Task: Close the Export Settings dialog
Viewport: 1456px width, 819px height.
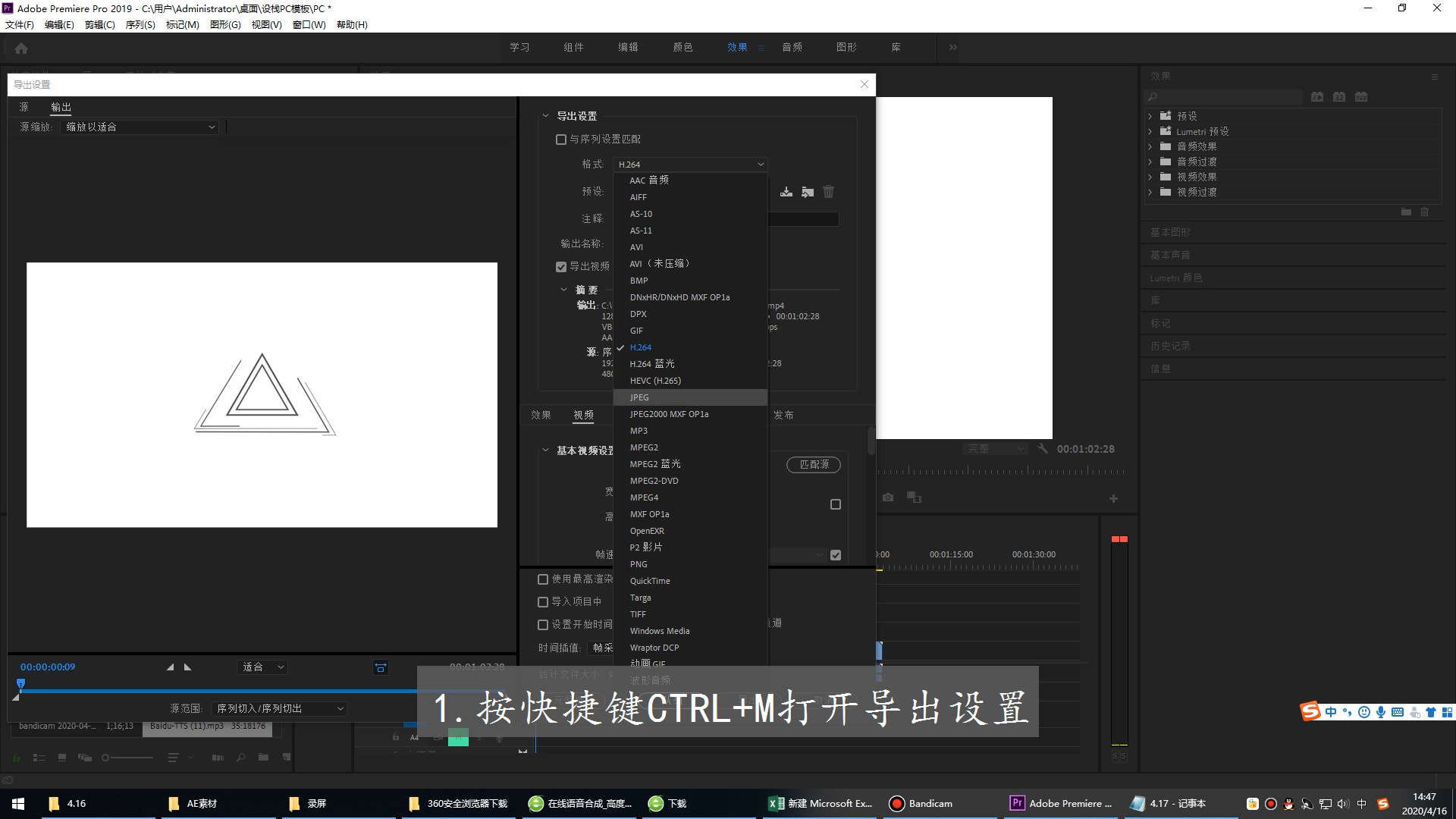Action: pos(864,84)
